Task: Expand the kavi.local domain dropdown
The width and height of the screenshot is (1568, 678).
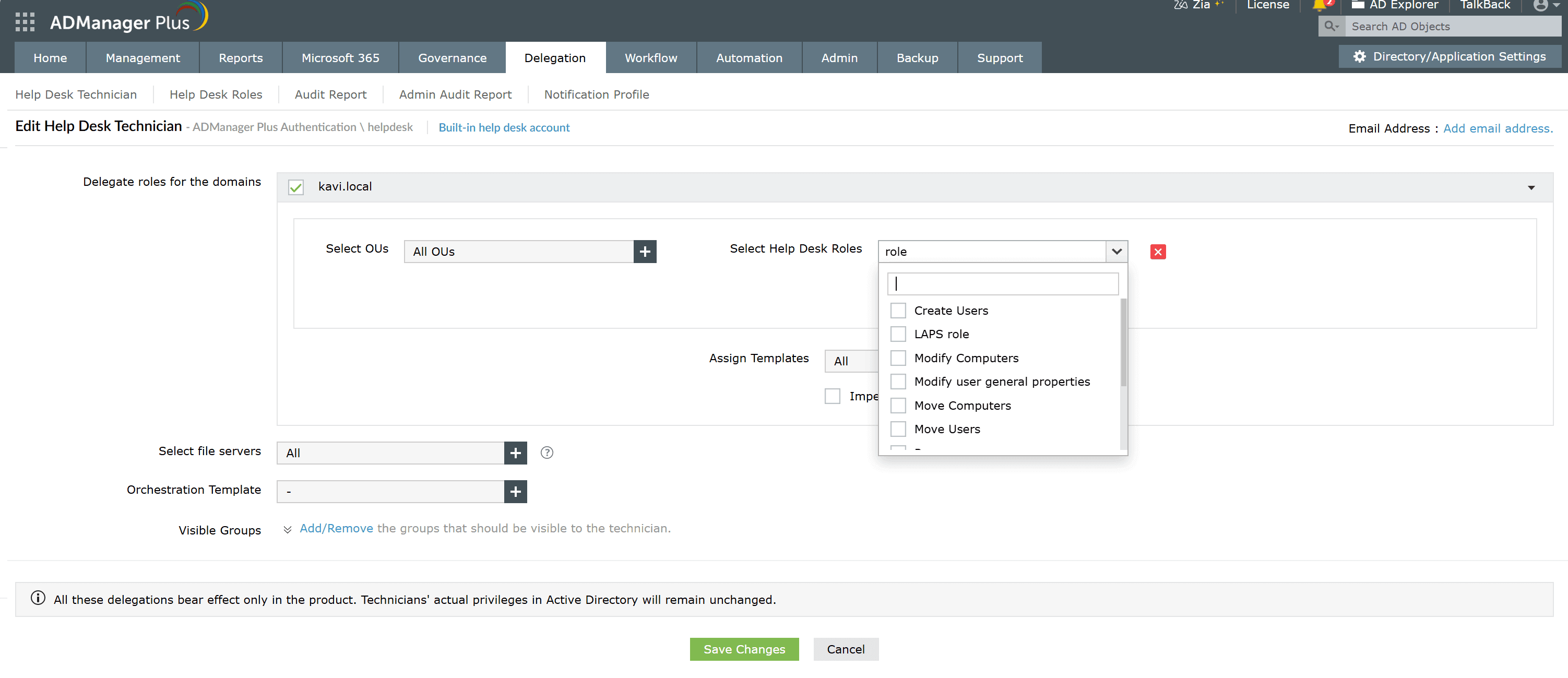Action: coord(1531,187)
